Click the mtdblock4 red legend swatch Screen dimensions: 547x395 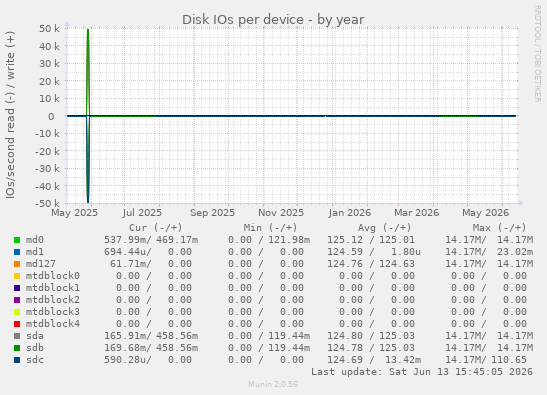click(17, 324)
